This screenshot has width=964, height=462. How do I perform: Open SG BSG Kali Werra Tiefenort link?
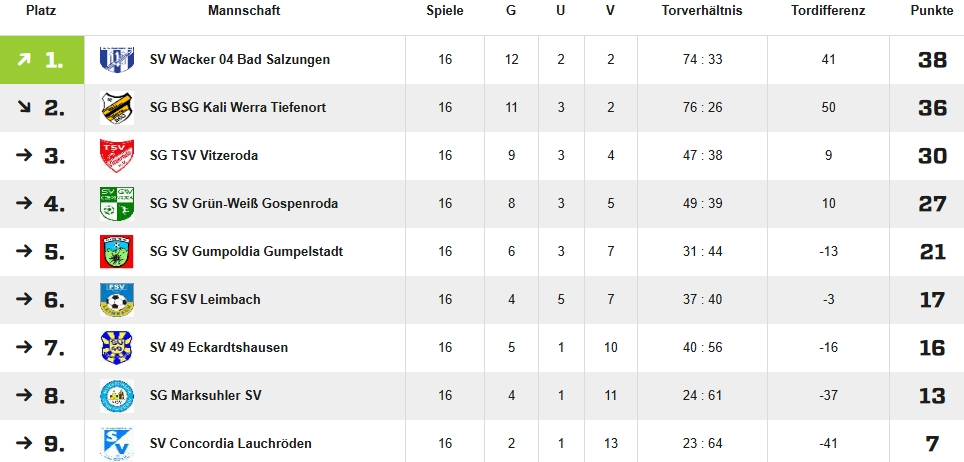[238, 108]
